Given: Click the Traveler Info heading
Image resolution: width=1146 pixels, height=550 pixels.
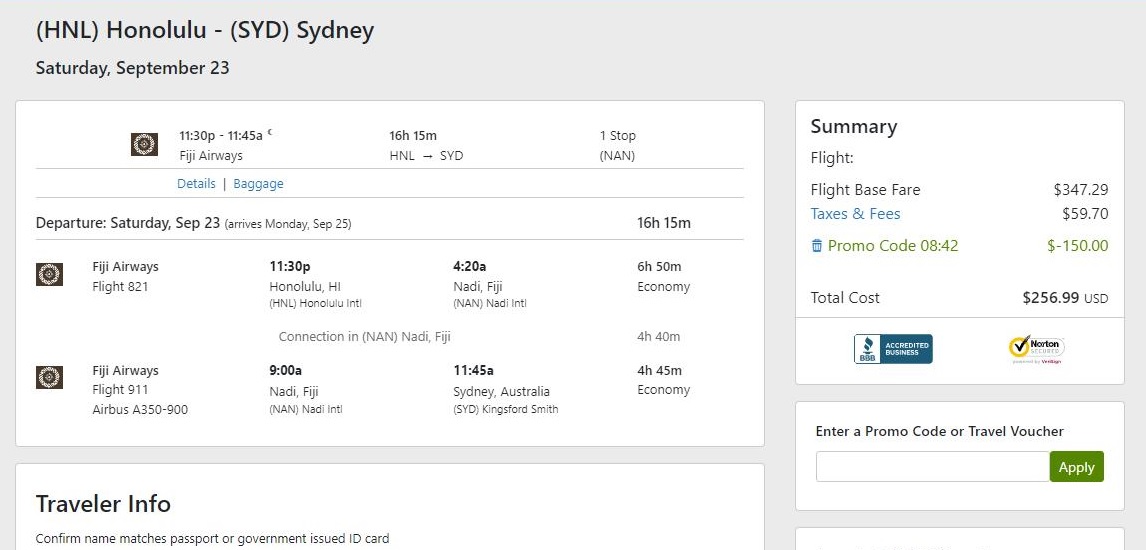Looking at the screenshot, I should 103,504.
